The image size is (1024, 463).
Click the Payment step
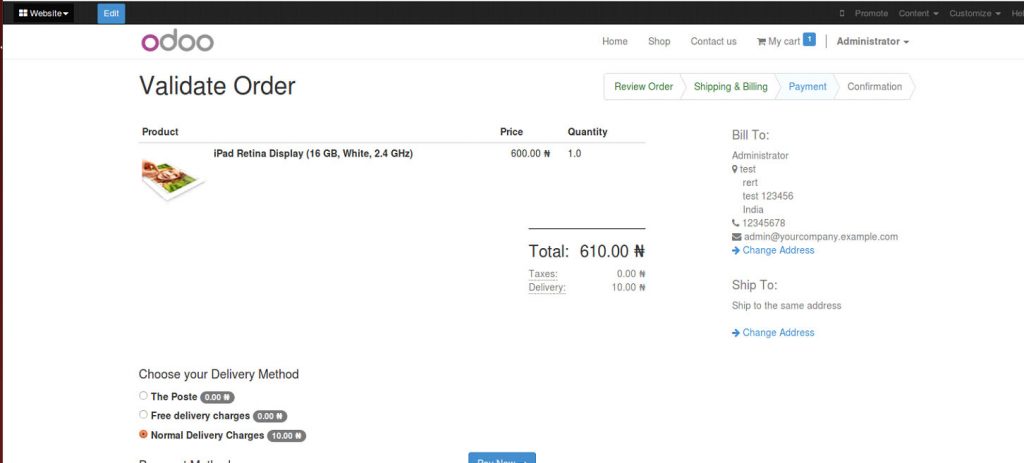(x=807, y=86)
